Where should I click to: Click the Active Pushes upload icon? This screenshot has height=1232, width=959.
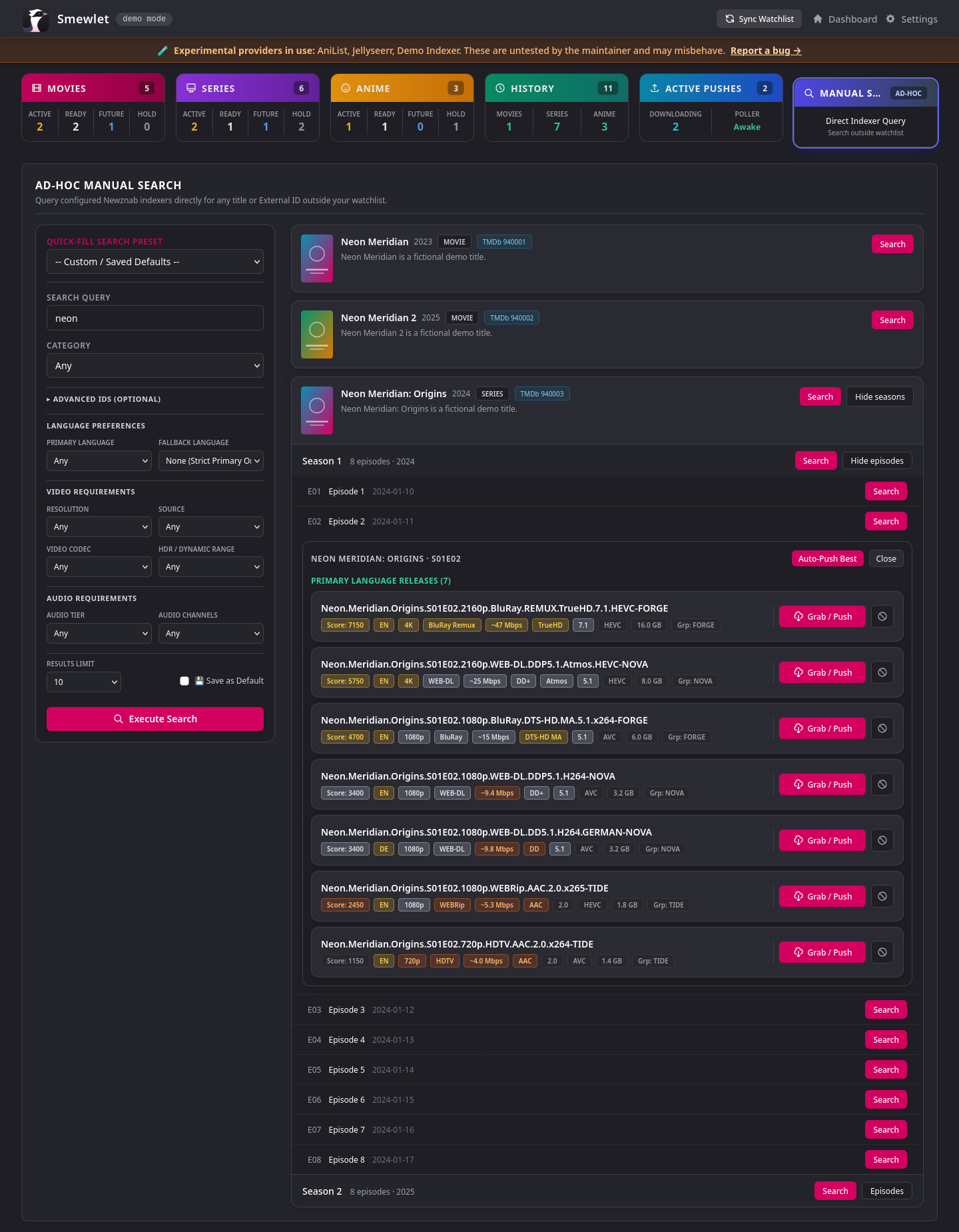pos(655,88)
